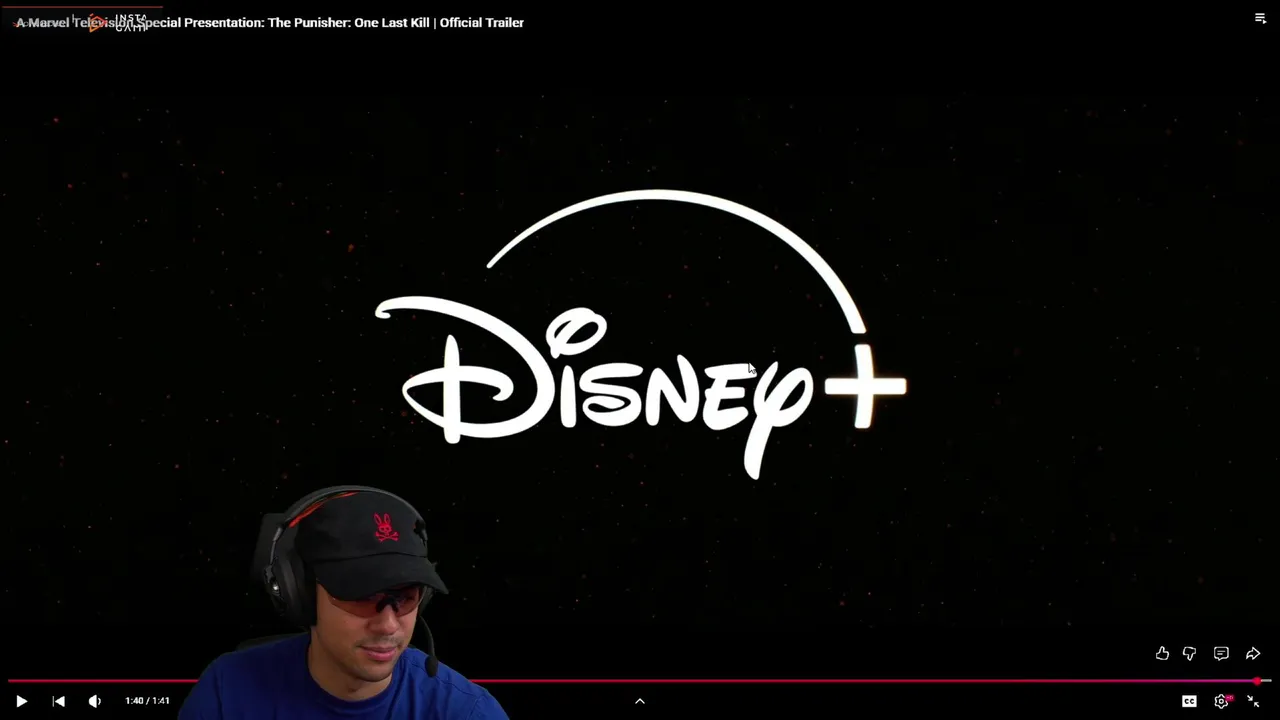Expand the upward chevron for more videos
Screen dimensions: 1280x720
point(640,701)
